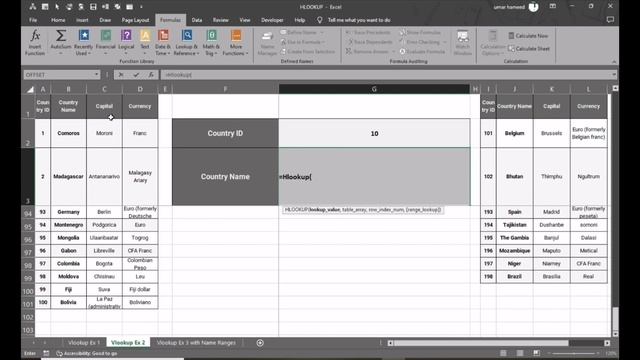The height and width of the screenshot is (360, 640).
Task: Open the Insert tab
Action: coord(82,20)
